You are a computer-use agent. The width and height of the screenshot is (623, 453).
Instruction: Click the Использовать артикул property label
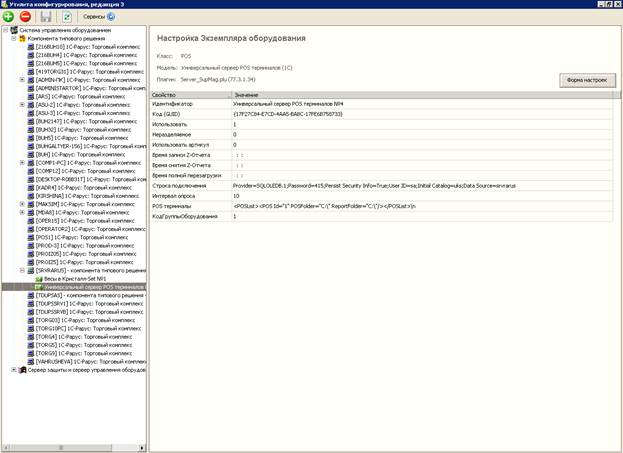click(x=180, y=145)
